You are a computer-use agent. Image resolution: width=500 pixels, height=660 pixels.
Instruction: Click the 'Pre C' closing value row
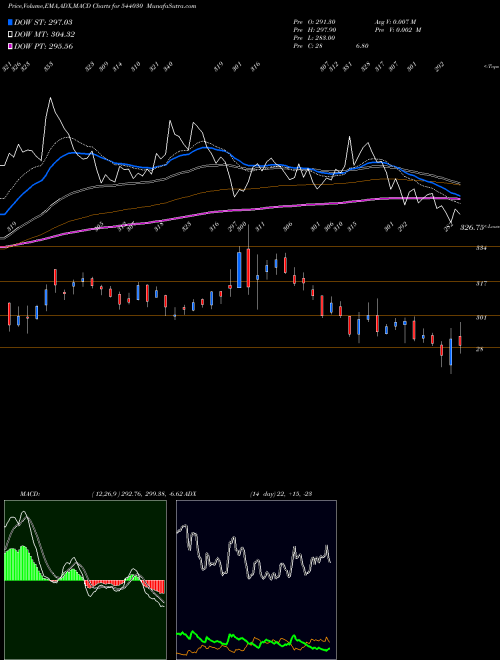coord(331,46)
